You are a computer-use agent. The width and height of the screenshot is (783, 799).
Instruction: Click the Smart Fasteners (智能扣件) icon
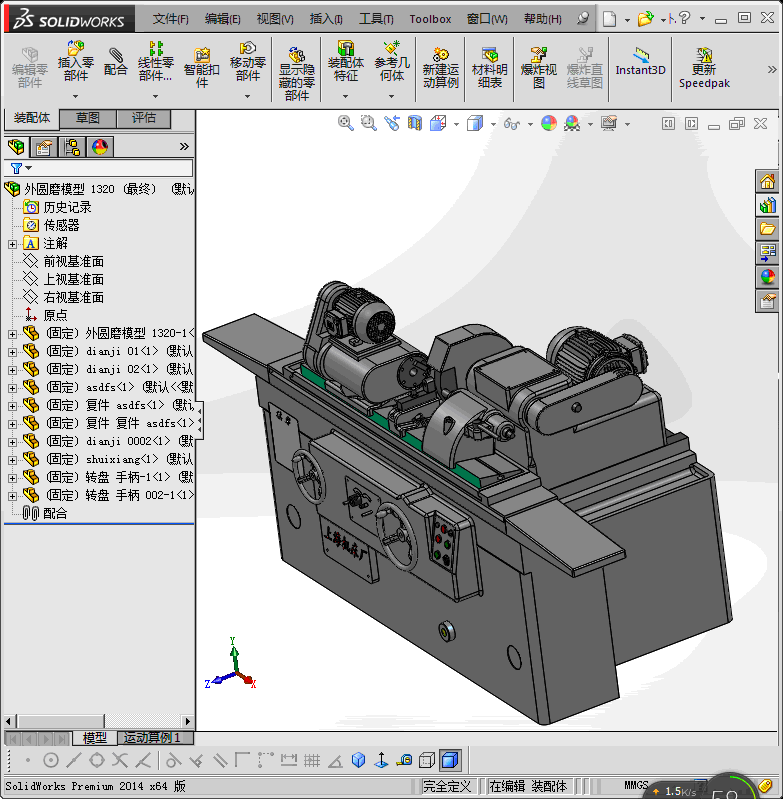pyautogui.click(x=202, y=67)
